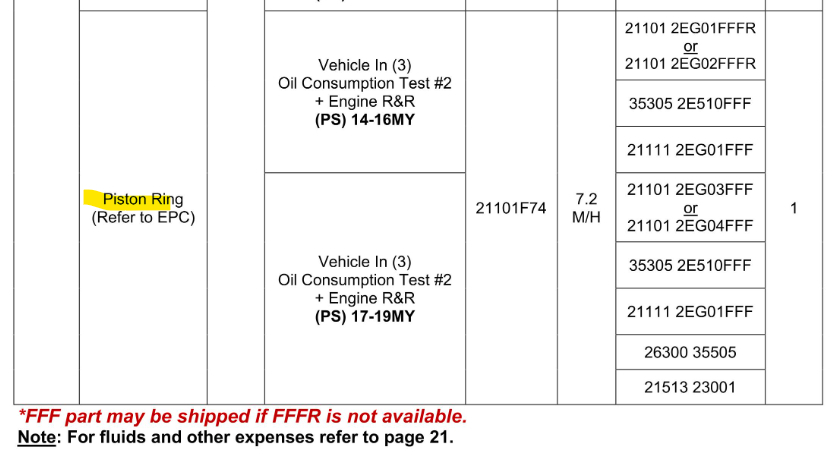836x465 pixels.
Task: Click part number 21101 2EG01FFFR
Action: click(690, 28)
